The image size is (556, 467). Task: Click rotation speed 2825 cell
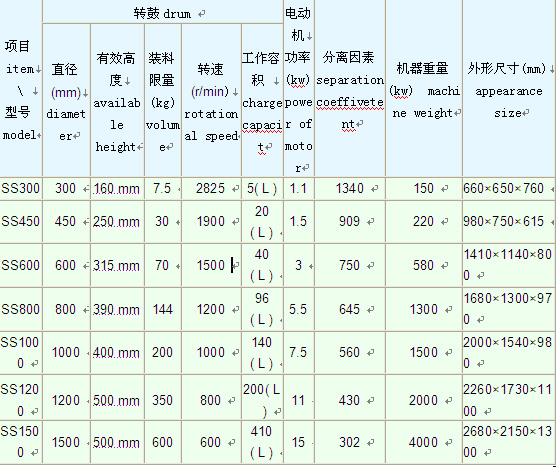(x=211, y=189)
